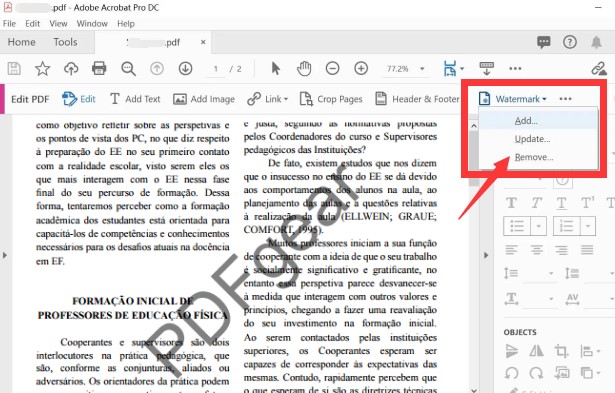The height and width of the screenshot is (393, 615).
Task: Justify text alignment
Action: click(587, 249)
